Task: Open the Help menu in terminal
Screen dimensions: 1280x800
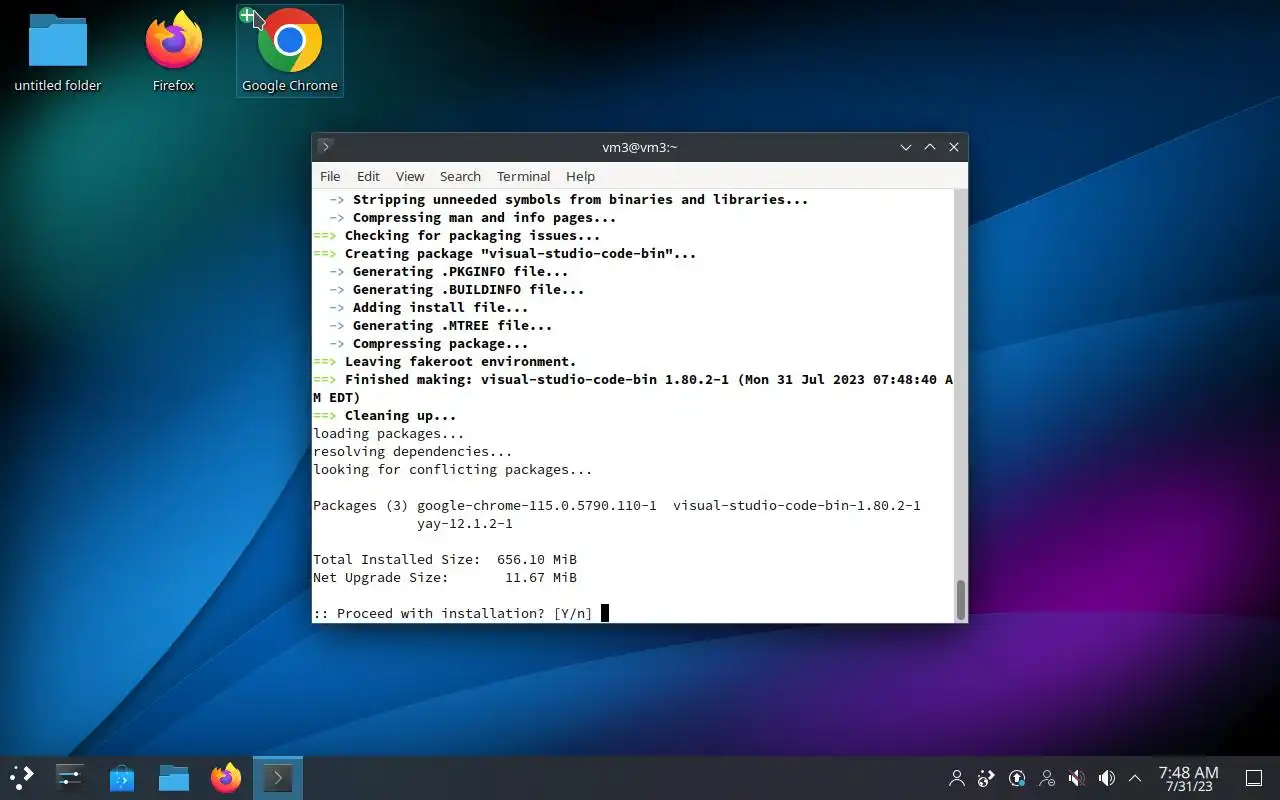Action: pos(580,176)
